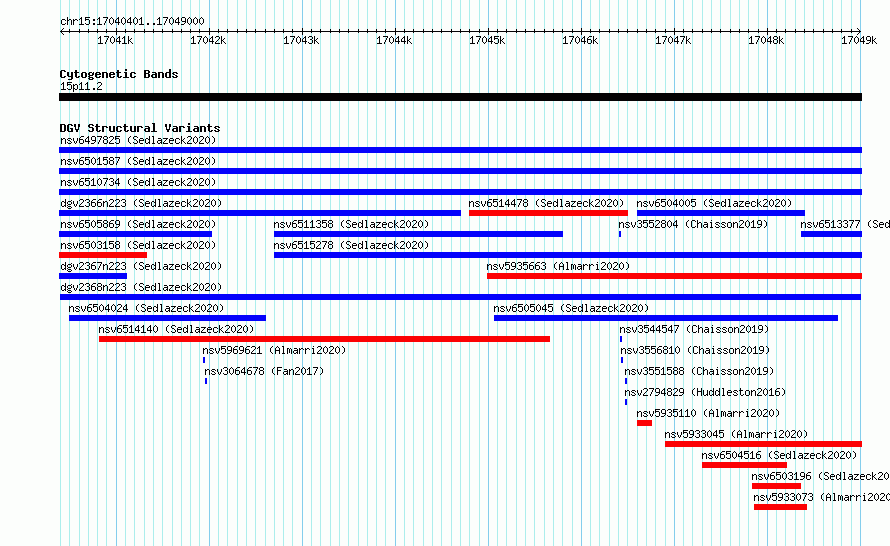Click the 17045k ruler marker

click(x=487, y=40)
